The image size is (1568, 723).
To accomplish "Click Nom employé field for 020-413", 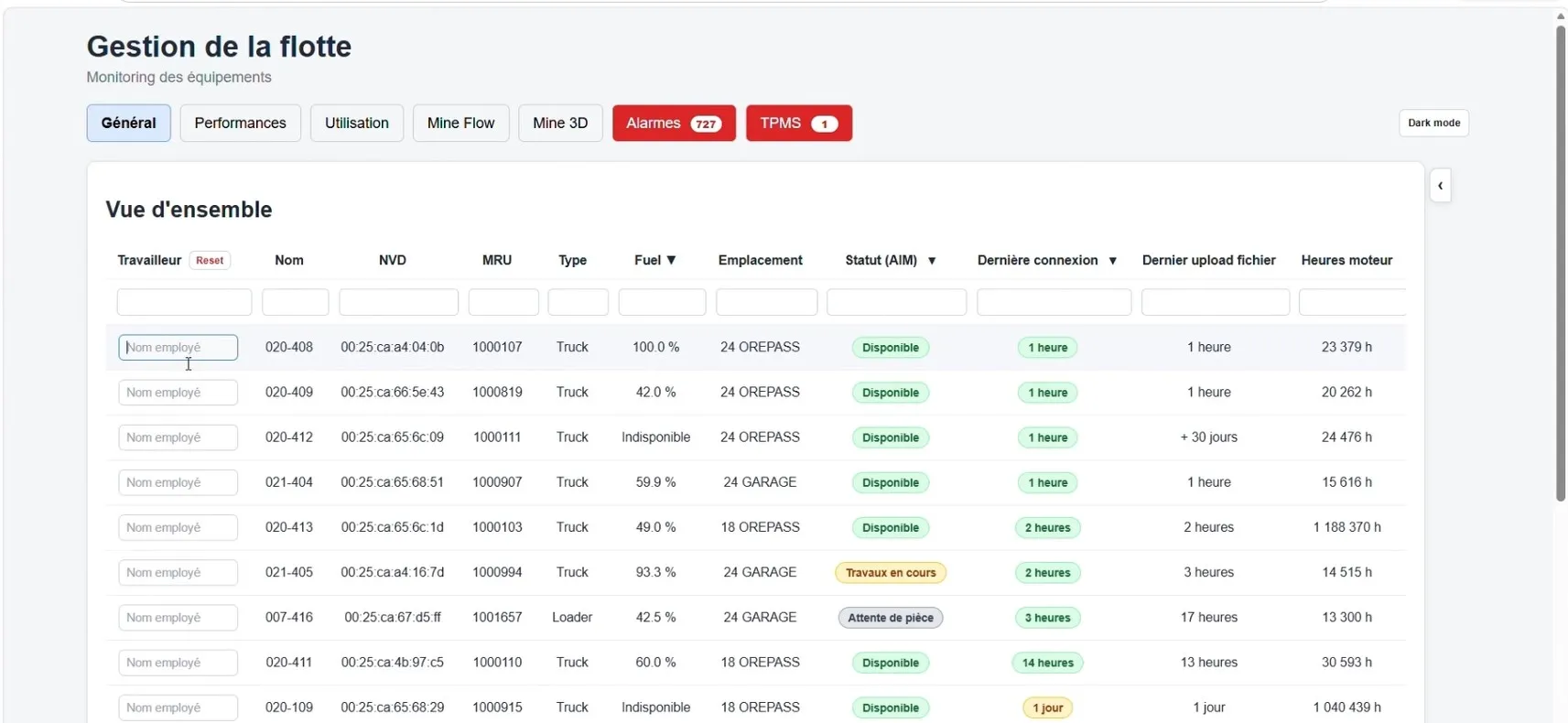I will tap(178, 527).
